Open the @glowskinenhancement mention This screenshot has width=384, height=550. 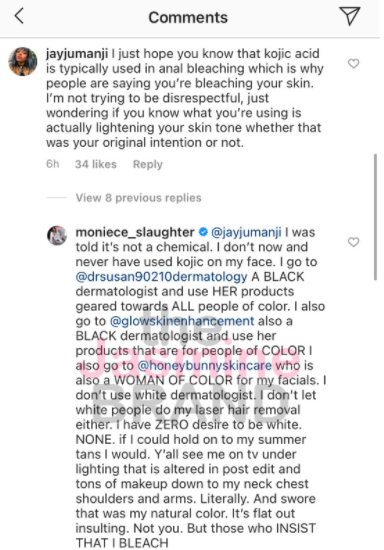tap(182, 321)
